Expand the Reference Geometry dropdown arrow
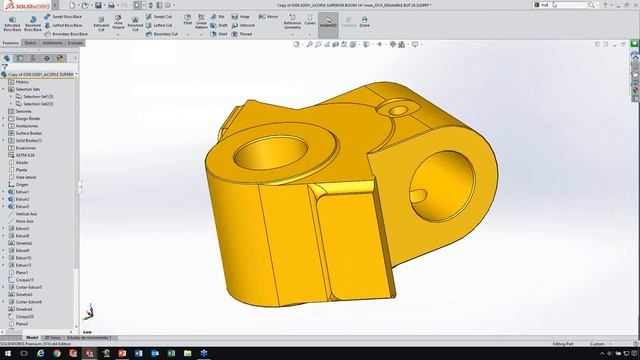Viewport: 640px width, 360px height. coord(292,35)
